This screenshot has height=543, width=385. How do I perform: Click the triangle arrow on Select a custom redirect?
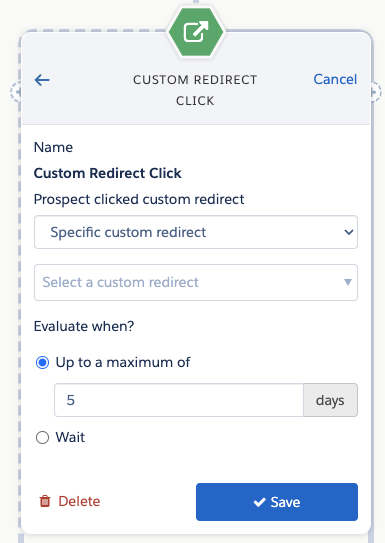pos(348,282)
